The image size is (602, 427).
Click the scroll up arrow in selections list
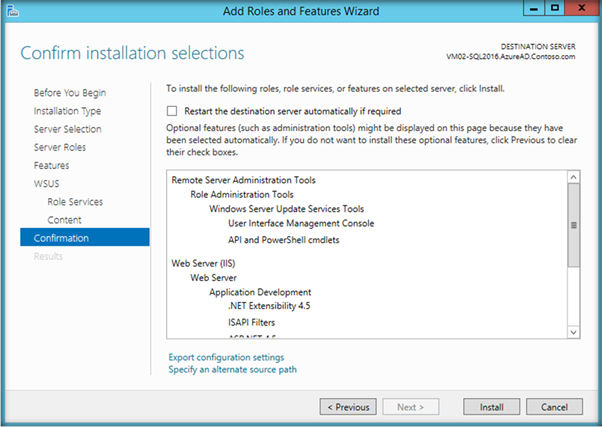pyautogui.click(x=574, y=178)
